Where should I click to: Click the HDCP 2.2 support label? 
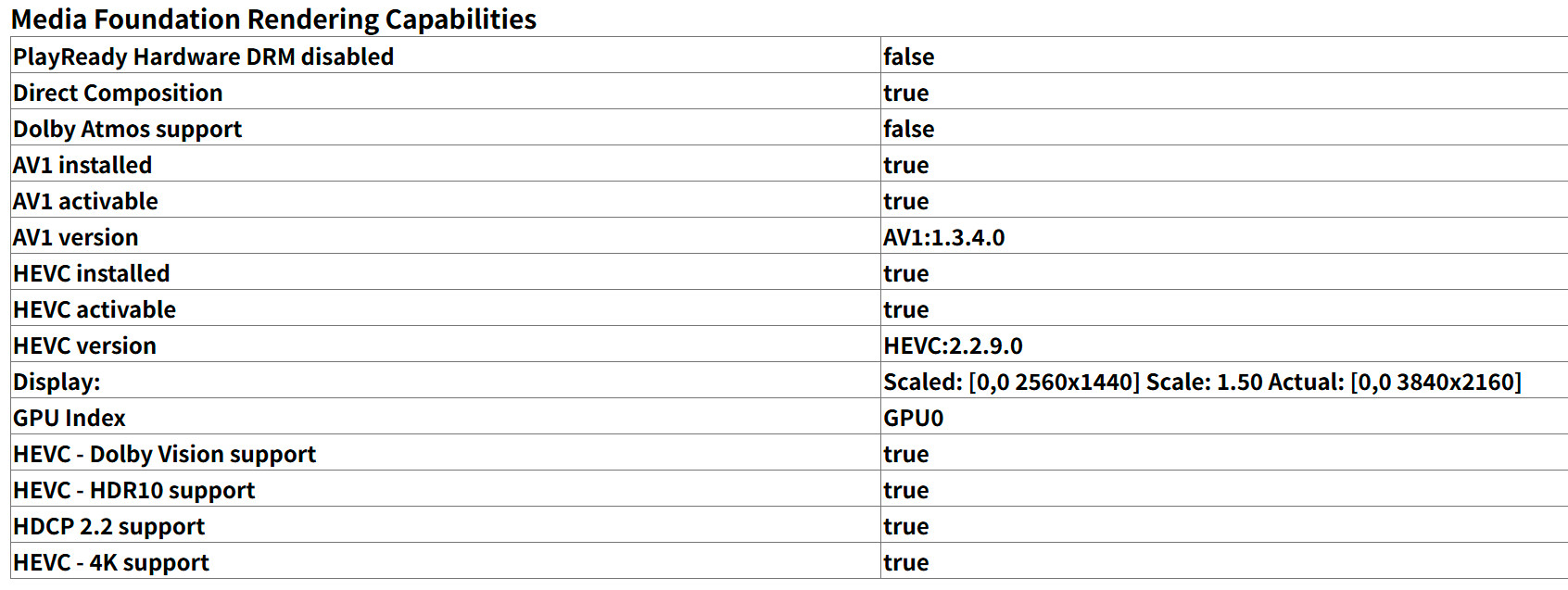108,526
